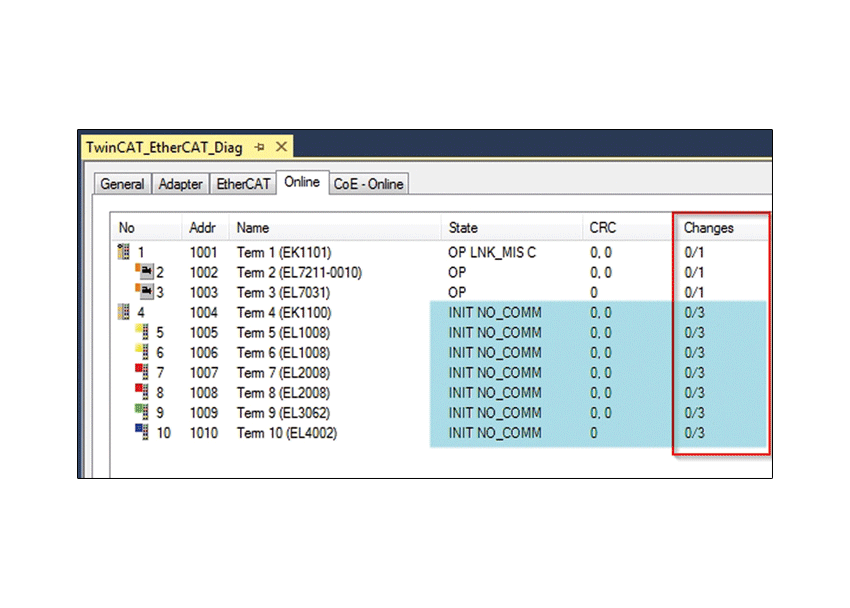Click INIT NO_COMM state of Term 4

pyautogui.click(x=495, y=313)
